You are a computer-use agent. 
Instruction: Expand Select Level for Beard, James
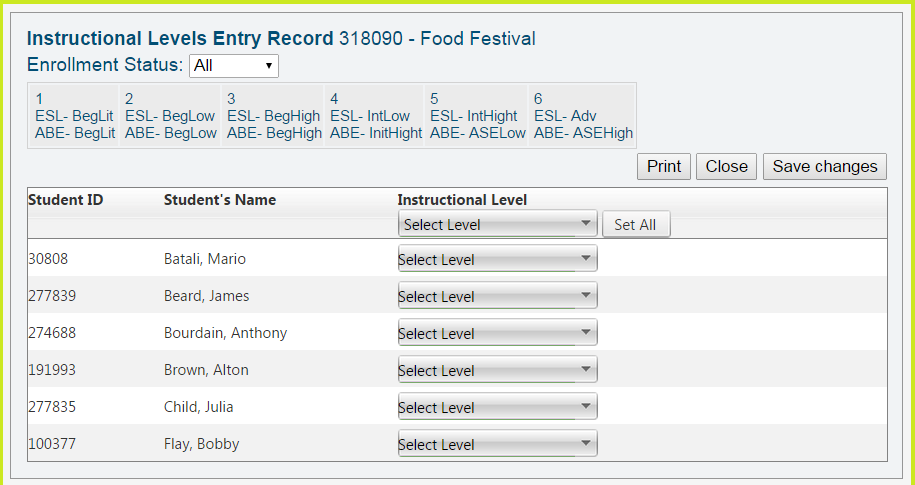497,297
